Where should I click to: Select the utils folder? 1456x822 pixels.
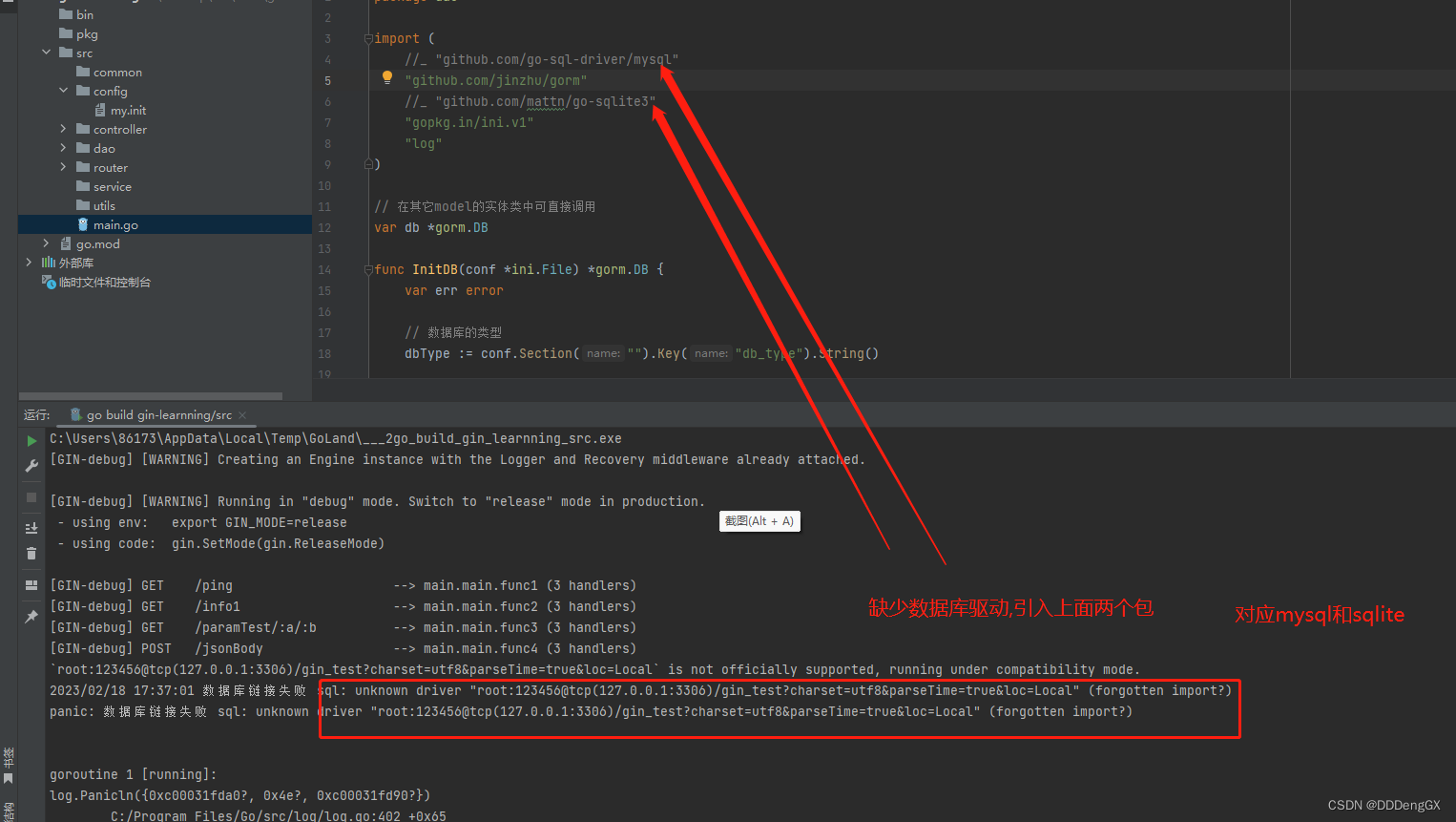pyautogui.click(x=104, y=205)
